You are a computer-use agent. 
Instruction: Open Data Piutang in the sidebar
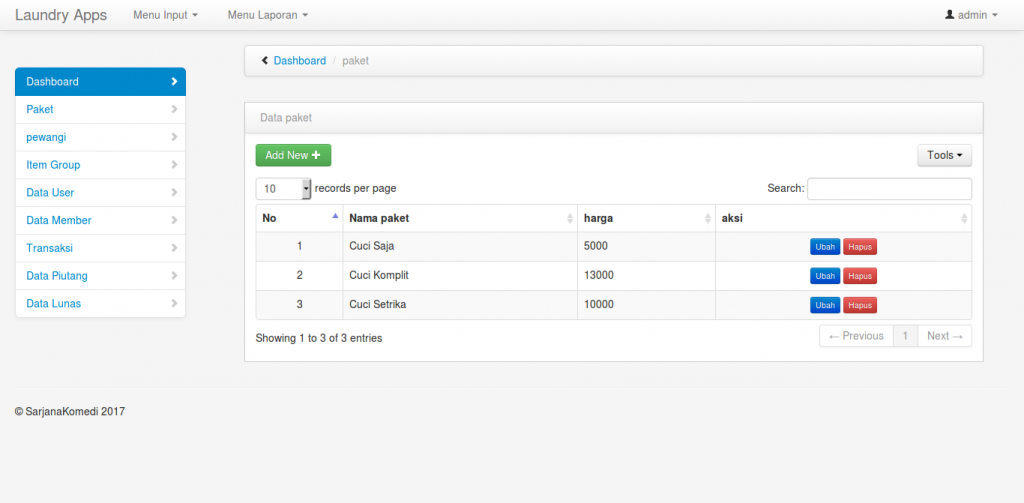(x=101, y=276)
